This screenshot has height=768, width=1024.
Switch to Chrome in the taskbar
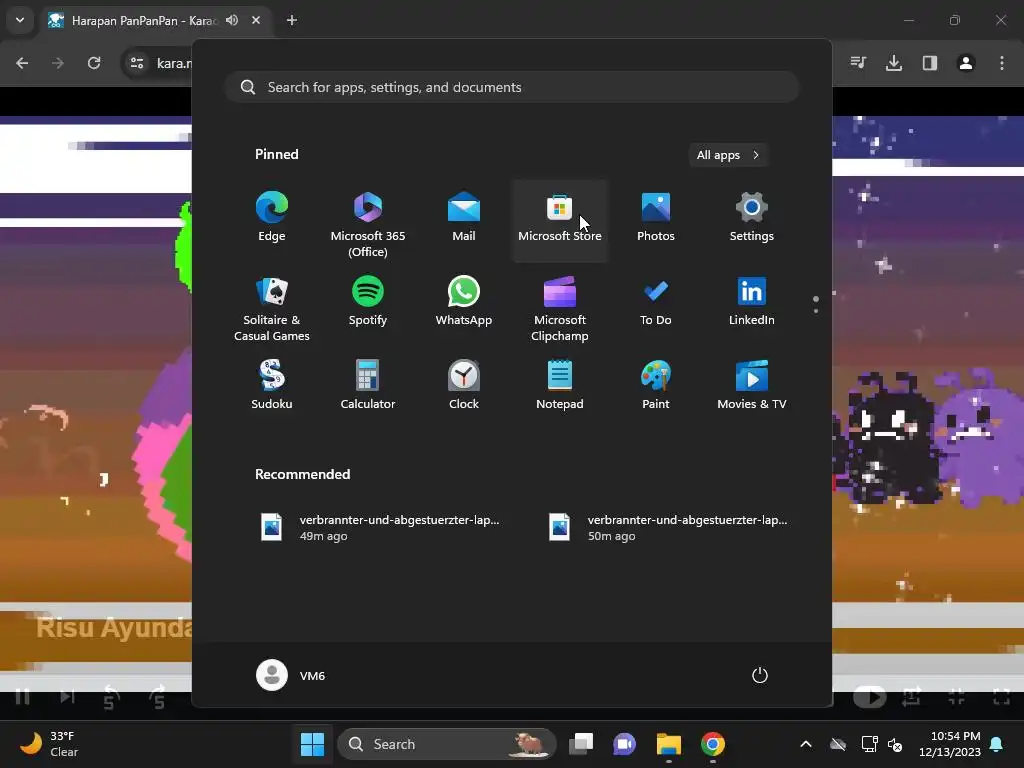(712, 744)
